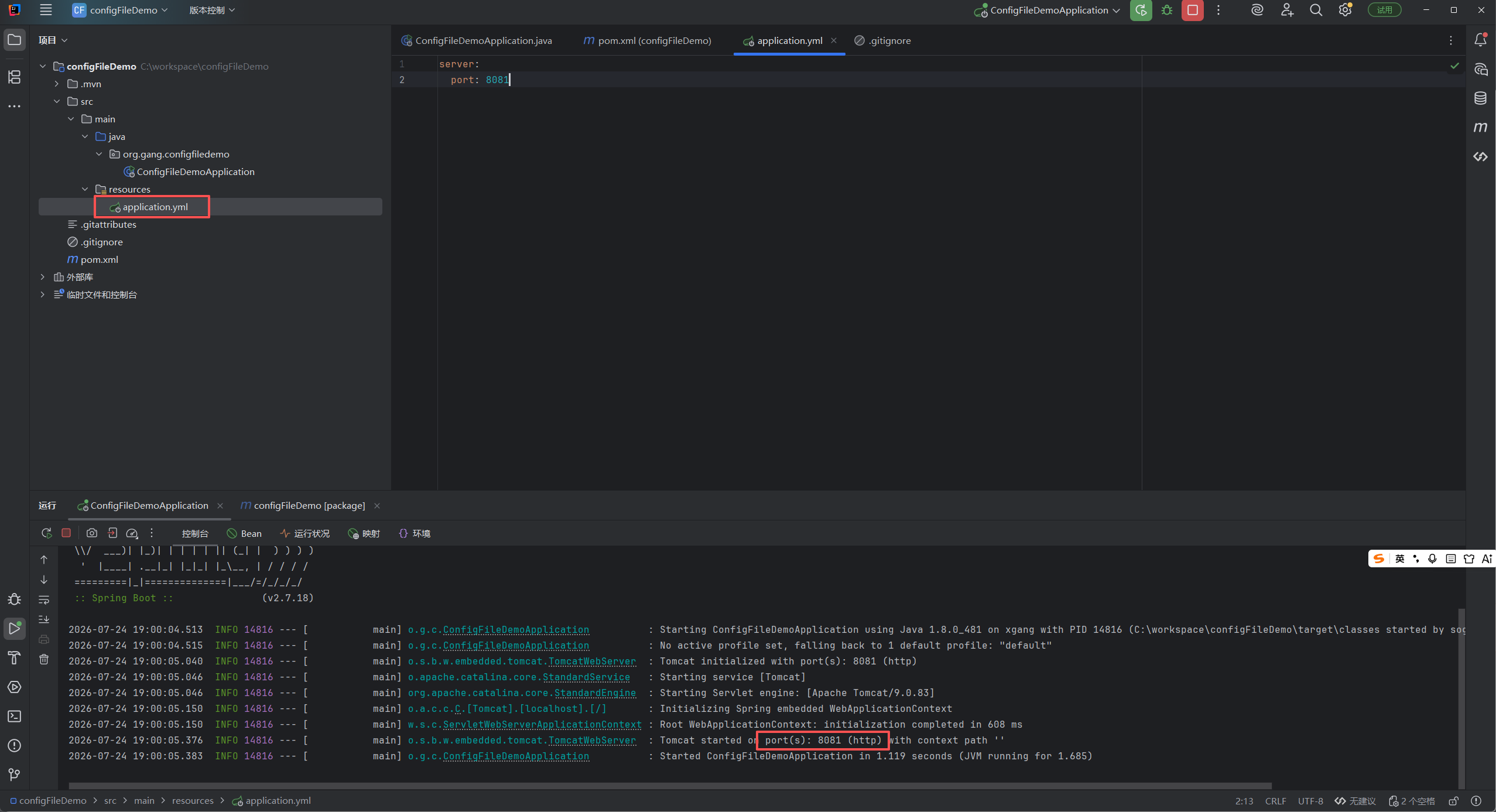
Task: Open Database tool window
Action: [x=1481, y=98]
